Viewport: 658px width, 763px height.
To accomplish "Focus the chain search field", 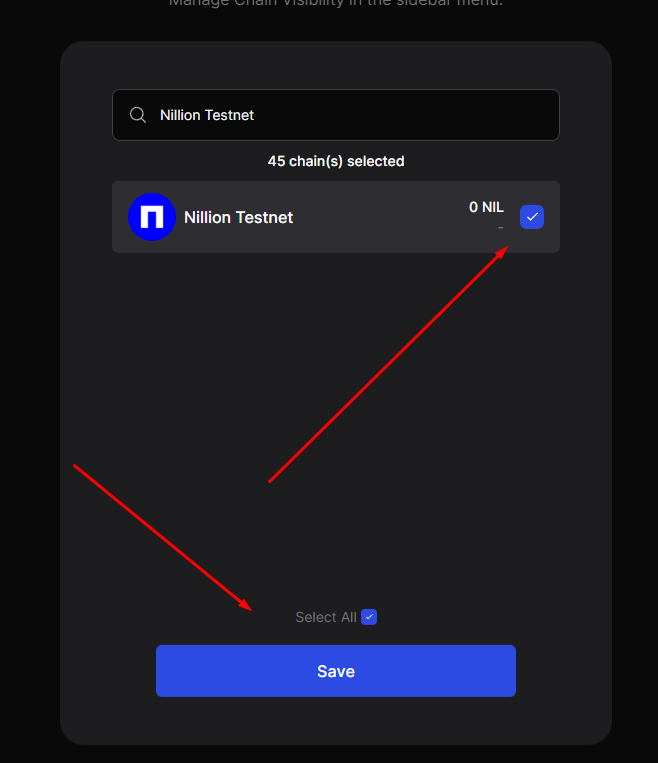I will point(336,115).
